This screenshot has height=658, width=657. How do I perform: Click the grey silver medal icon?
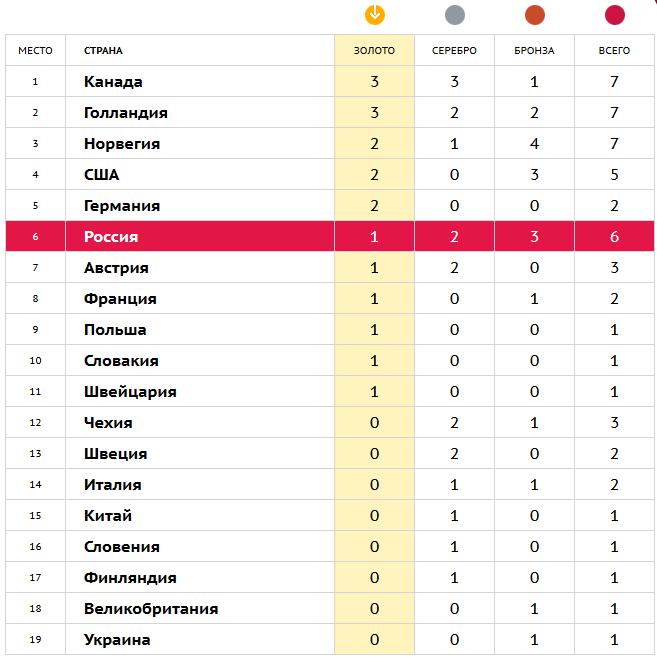(454, 14)
